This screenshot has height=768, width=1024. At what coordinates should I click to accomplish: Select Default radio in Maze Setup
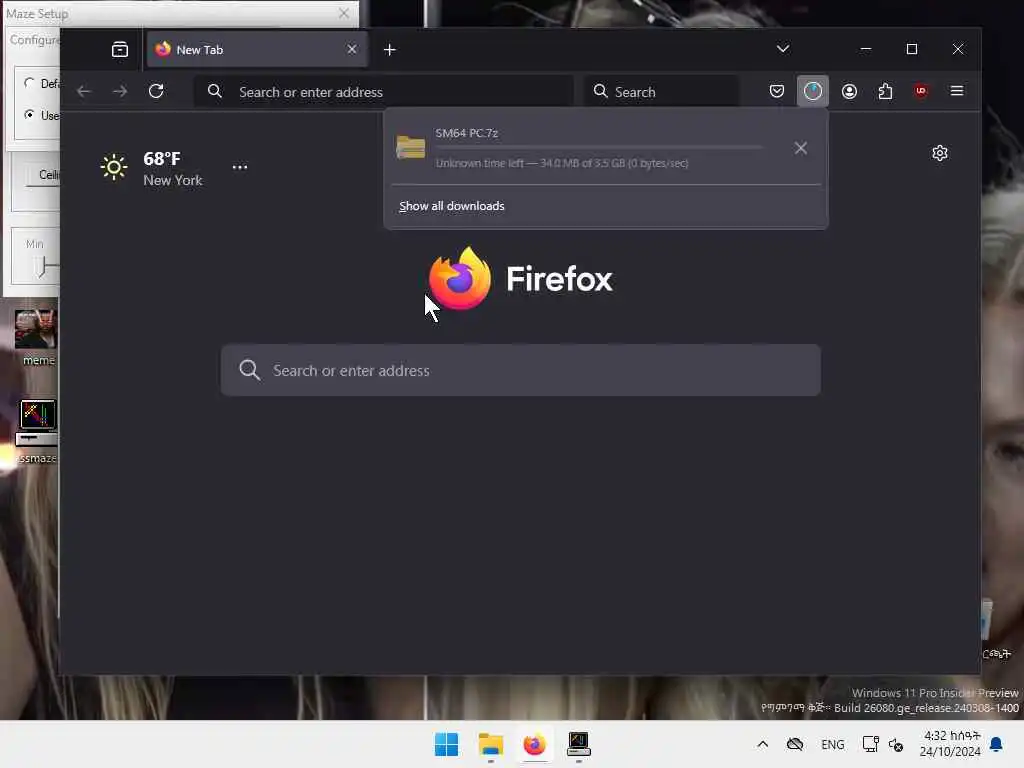[x=29, y=83]
